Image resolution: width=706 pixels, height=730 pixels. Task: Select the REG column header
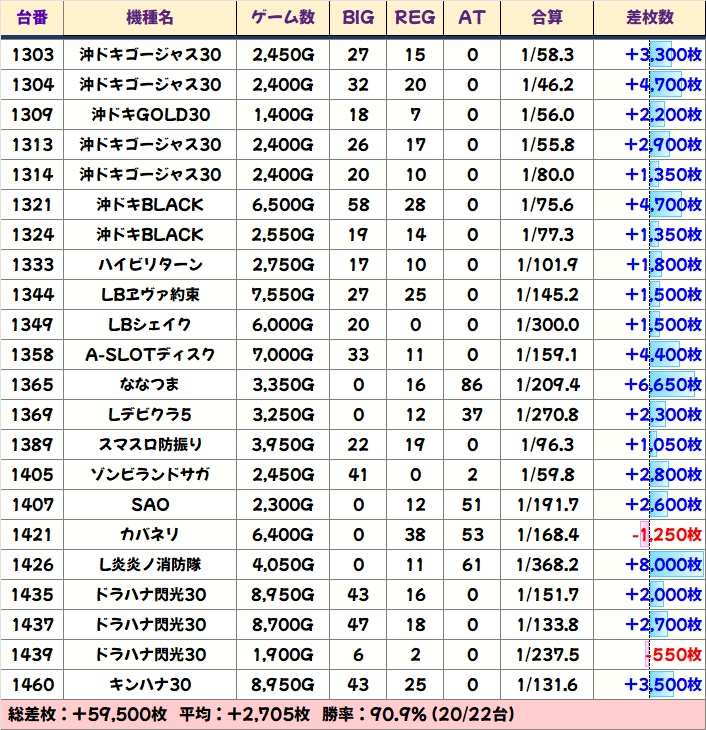pyautogui.click(x=415, y=18)
